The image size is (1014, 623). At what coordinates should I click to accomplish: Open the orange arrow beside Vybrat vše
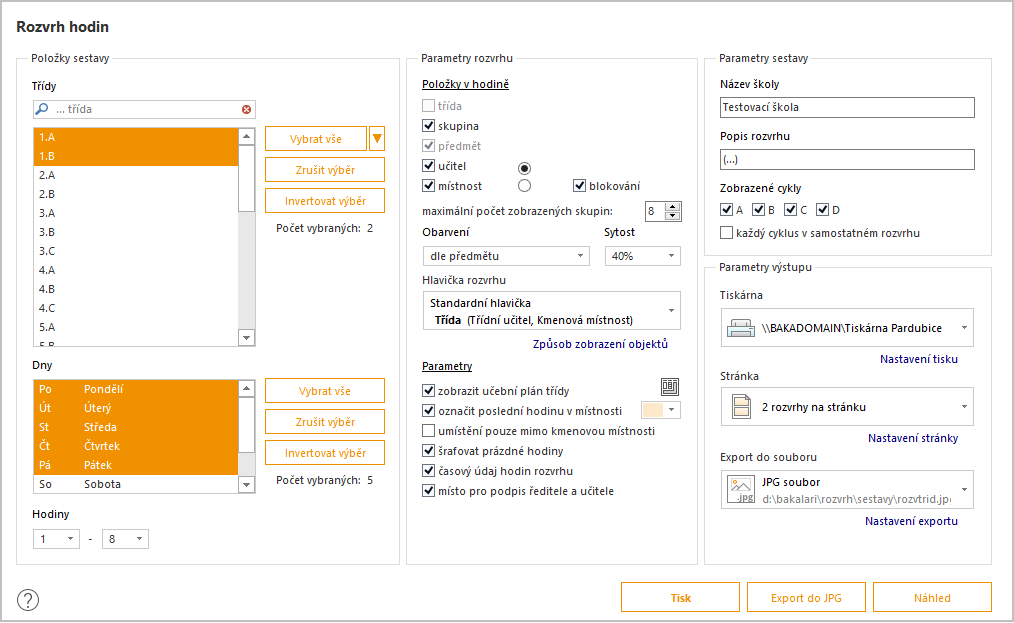[377, 138]
